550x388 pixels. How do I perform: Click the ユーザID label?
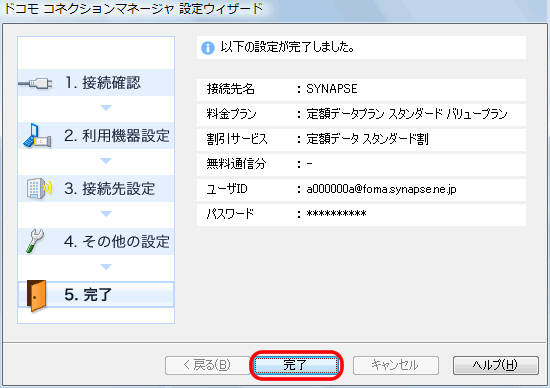227,189
